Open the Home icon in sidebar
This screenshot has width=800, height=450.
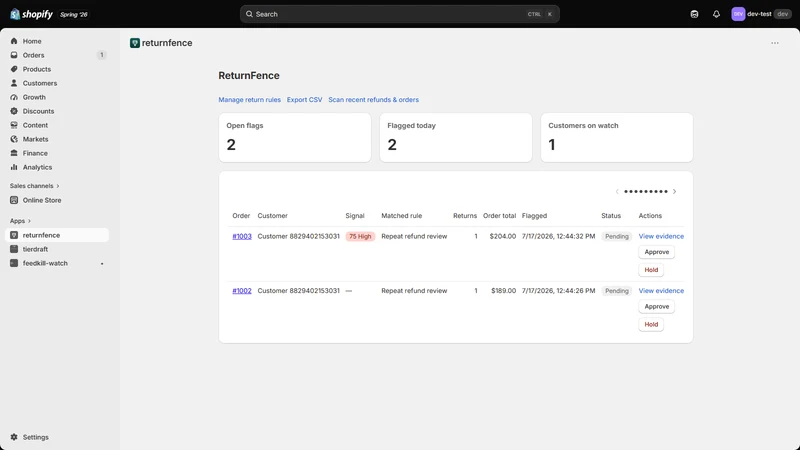tap(14, 41)
